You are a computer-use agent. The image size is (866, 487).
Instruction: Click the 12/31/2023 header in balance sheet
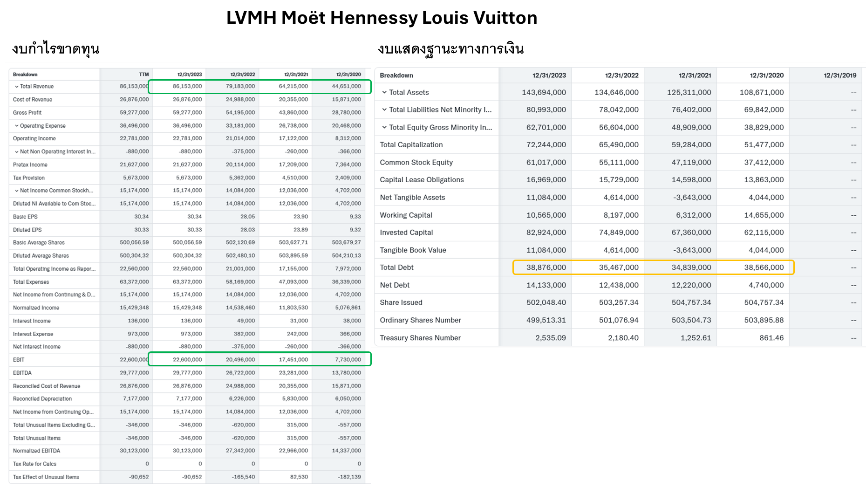click(549, 75)
